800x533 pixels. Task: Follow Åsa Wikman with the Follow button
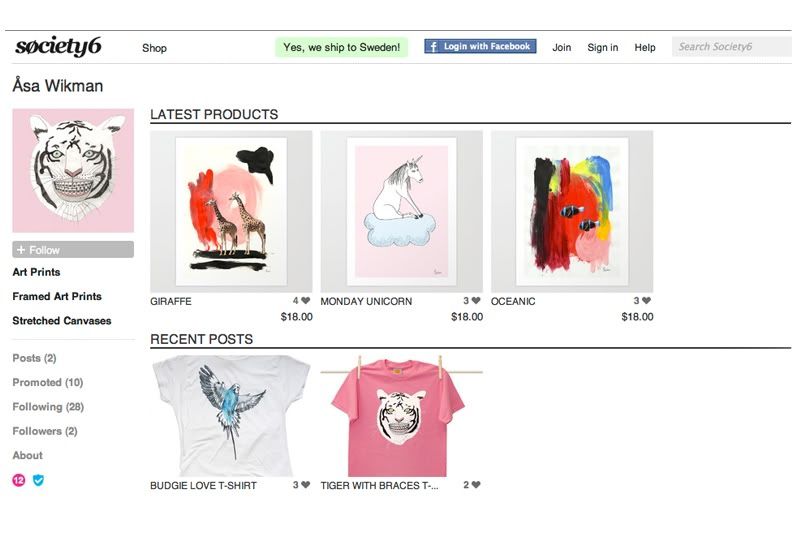(73, 249)
